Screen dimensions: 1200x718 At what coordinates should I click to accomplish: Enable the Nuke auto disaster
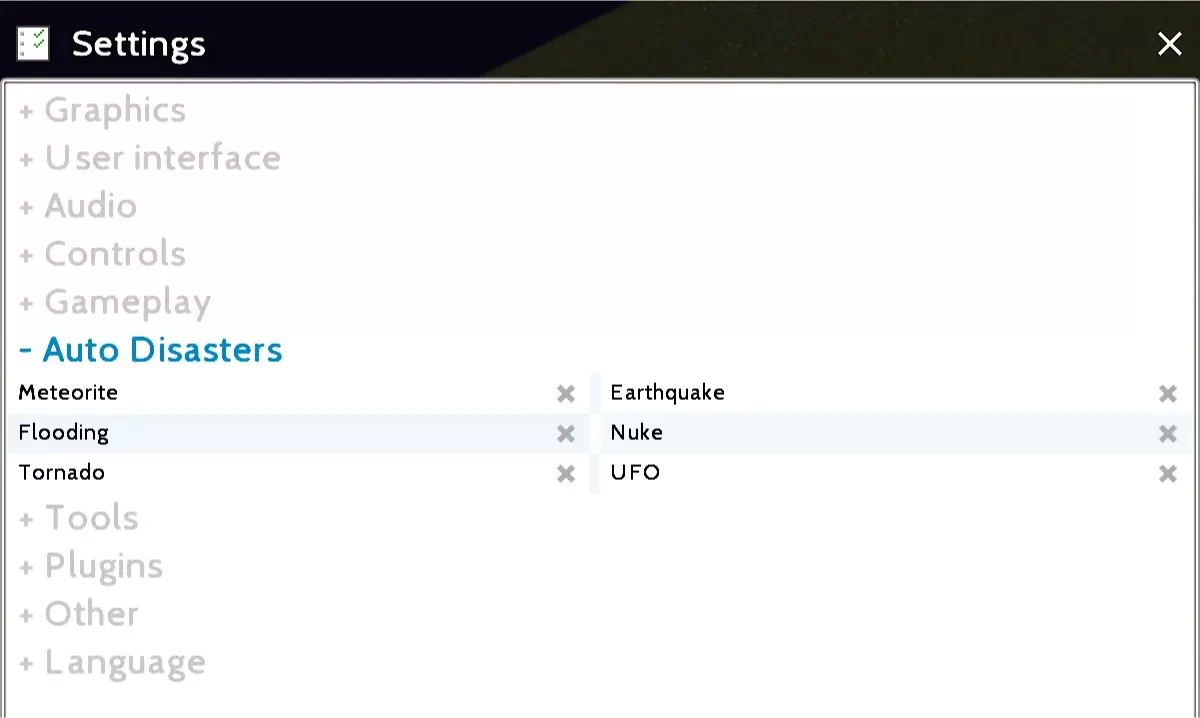(1167, 434)
